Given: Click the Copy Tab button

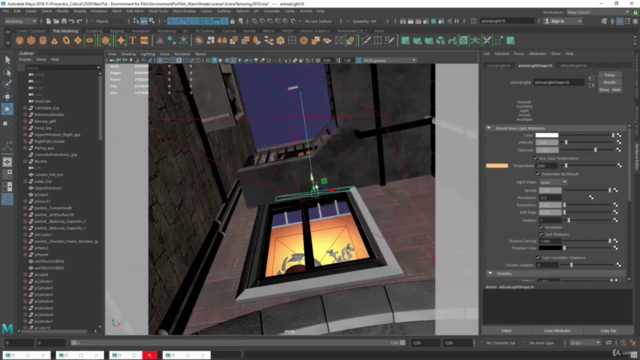Looking at the screenshot, I should pyautogui.click(x=608, y=331).
